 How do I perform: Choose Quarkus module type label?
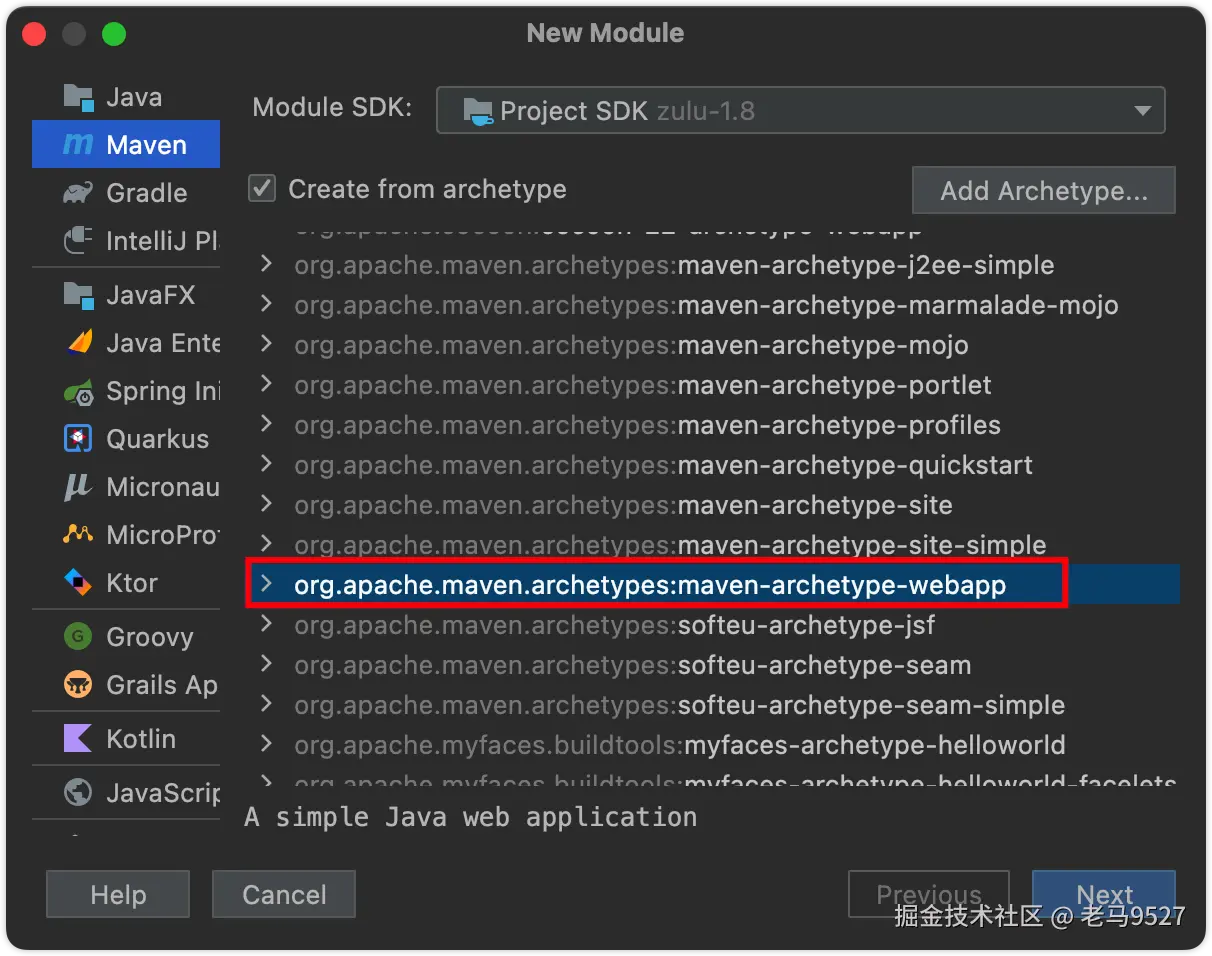[x=158, y=439]
